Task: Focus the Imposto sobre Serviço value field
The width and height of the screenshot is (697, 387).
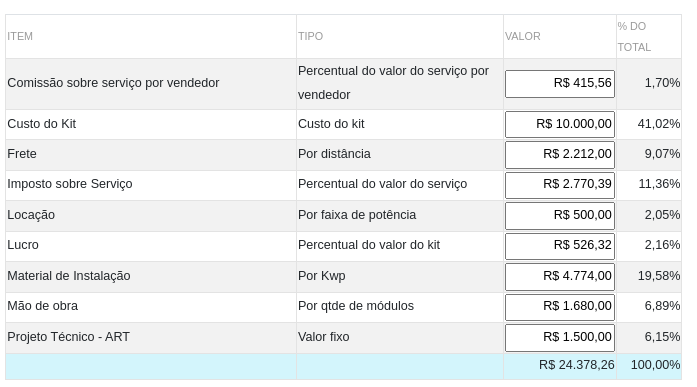Action: pyautogui.click(x=560, y=185)
